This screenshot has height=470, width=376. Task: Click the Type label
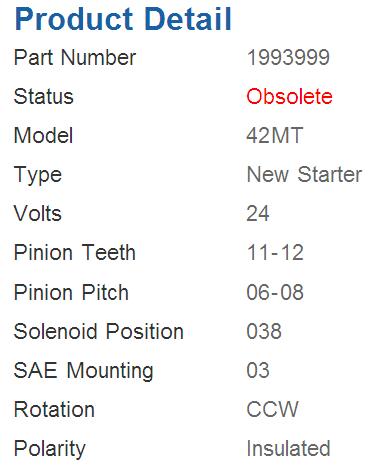38,175
